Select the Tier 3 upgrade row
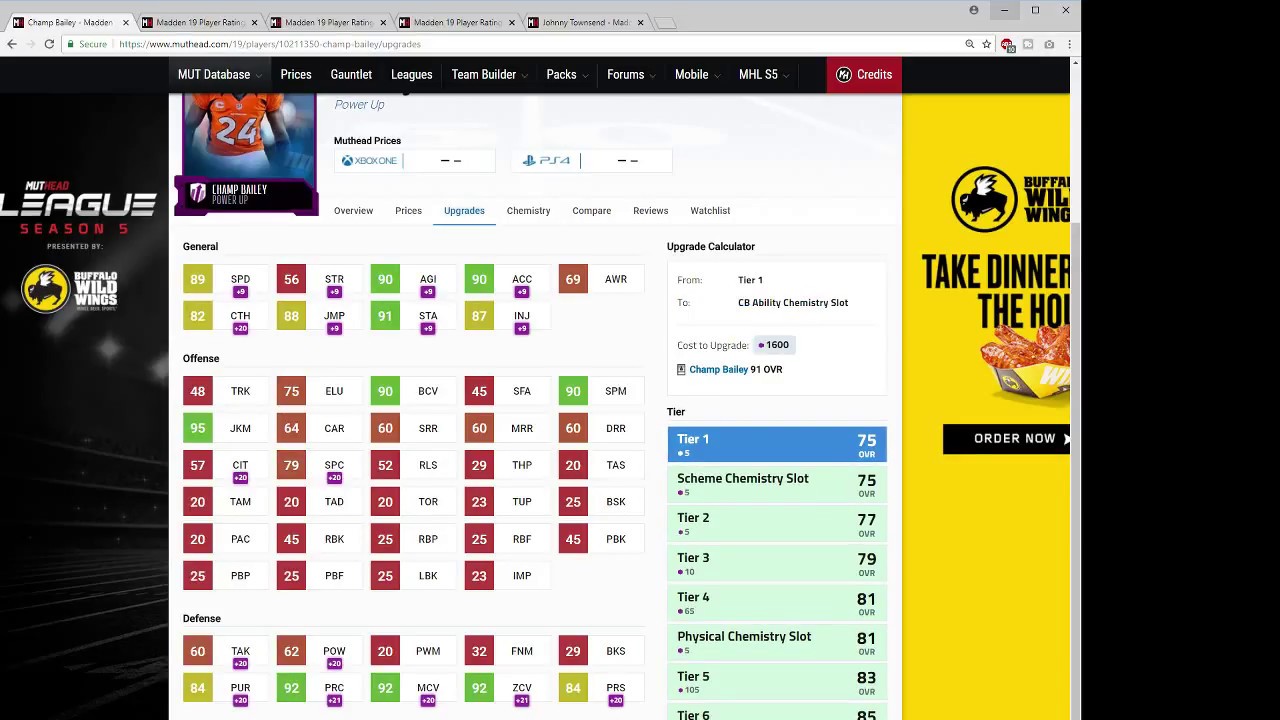This screenshot has width=1280, height=720. [777, 563]
